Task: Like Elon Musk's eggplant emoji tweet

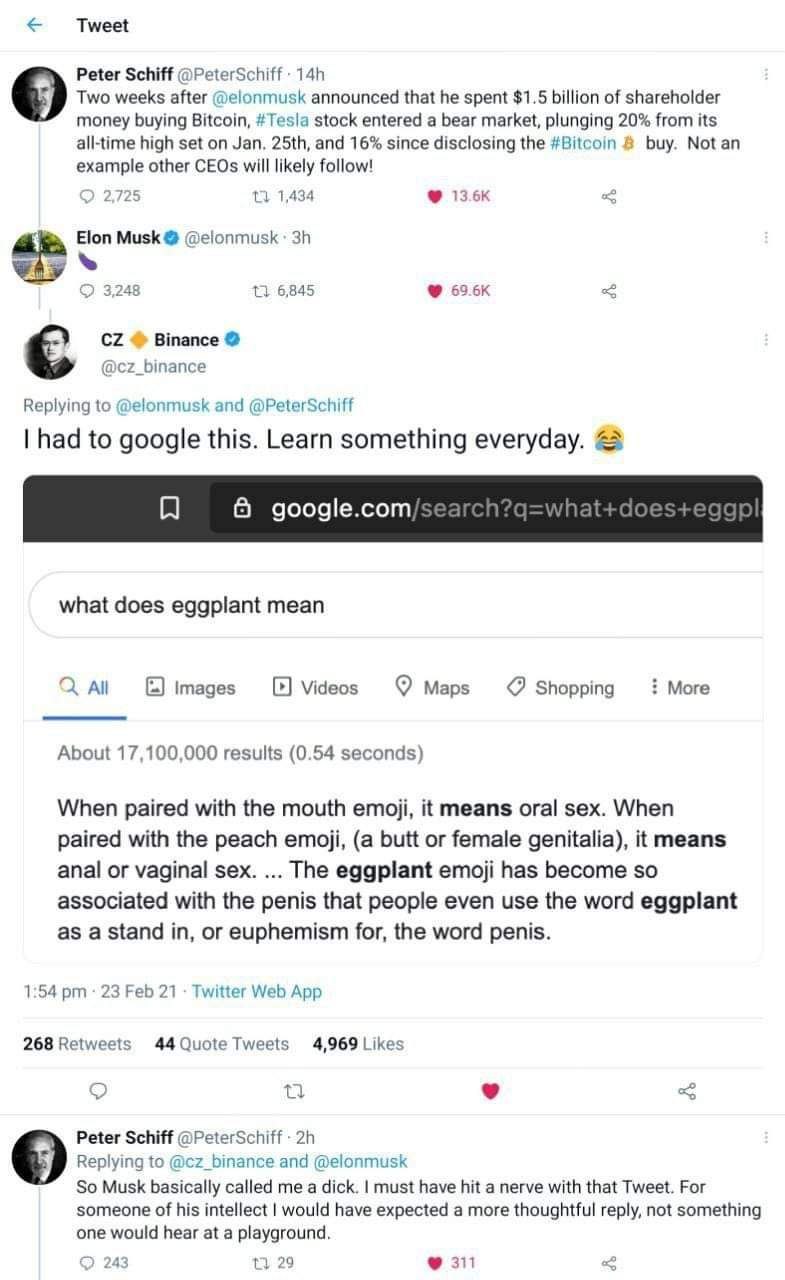Action: pos(435,291)
